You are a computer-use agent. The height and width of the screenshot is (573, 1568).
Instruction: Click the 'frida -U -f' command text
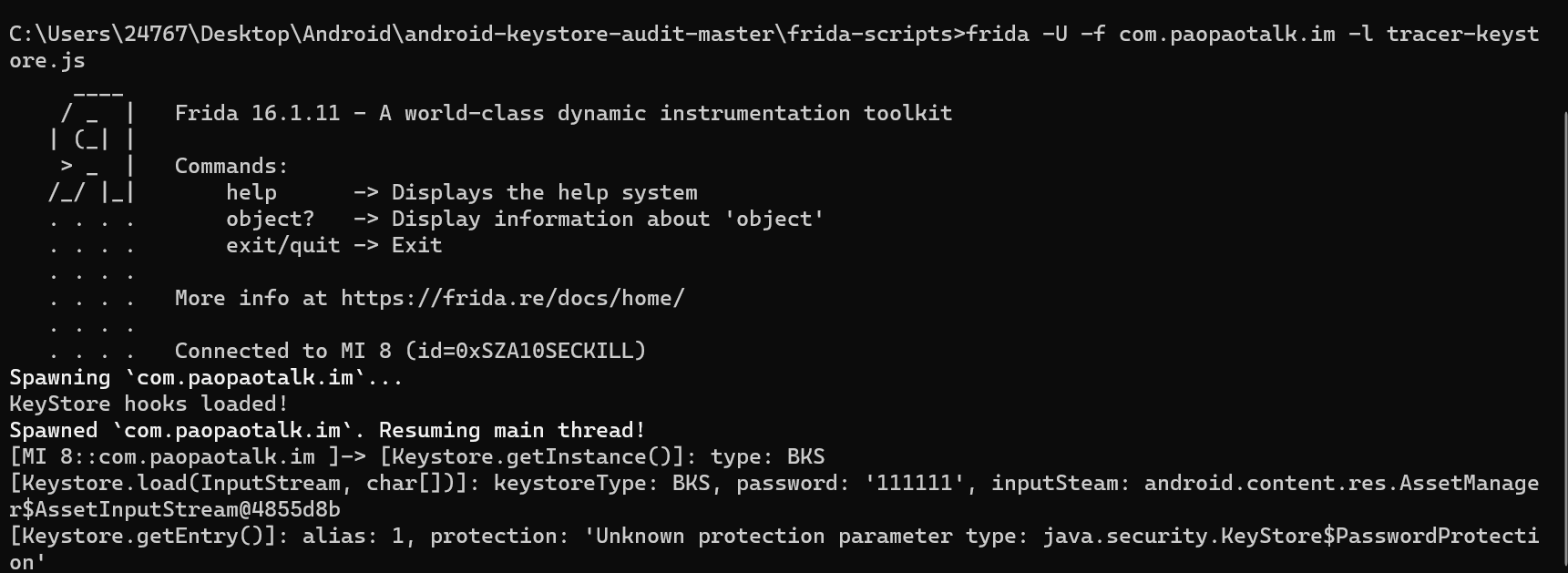[x=1036, y=35]
